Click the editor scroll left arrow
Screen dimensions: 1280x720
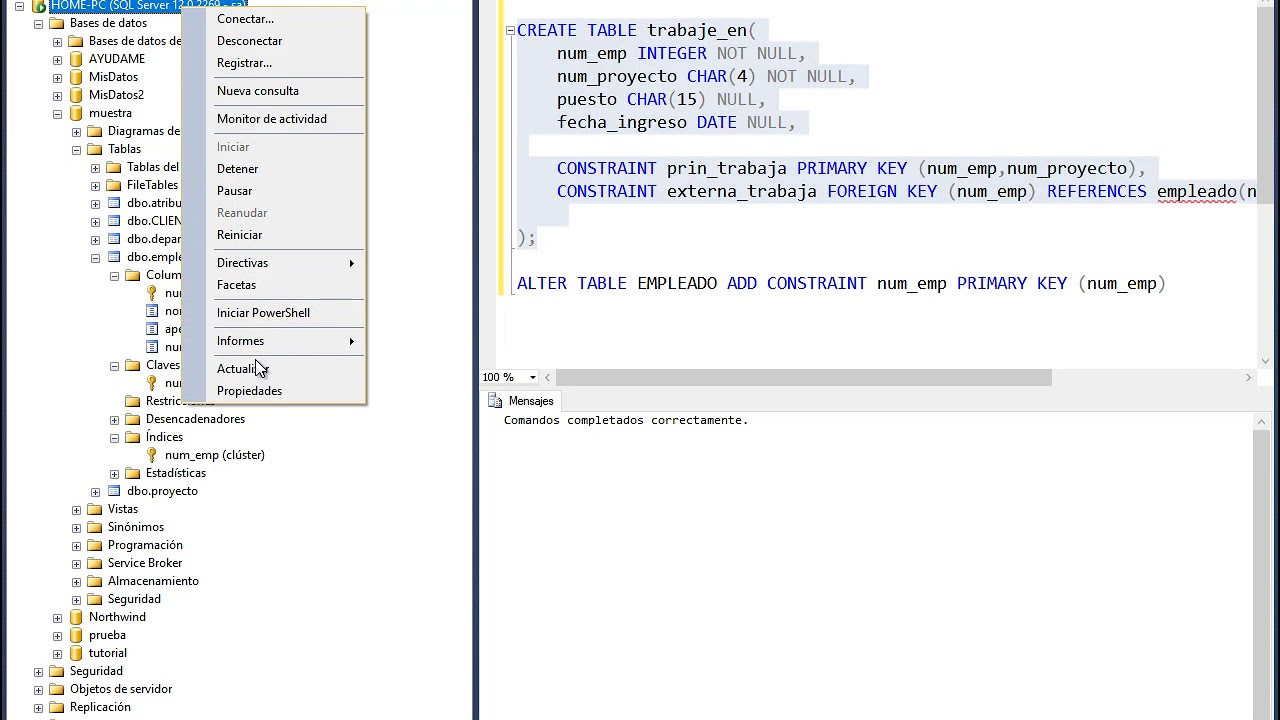(547, 377)
